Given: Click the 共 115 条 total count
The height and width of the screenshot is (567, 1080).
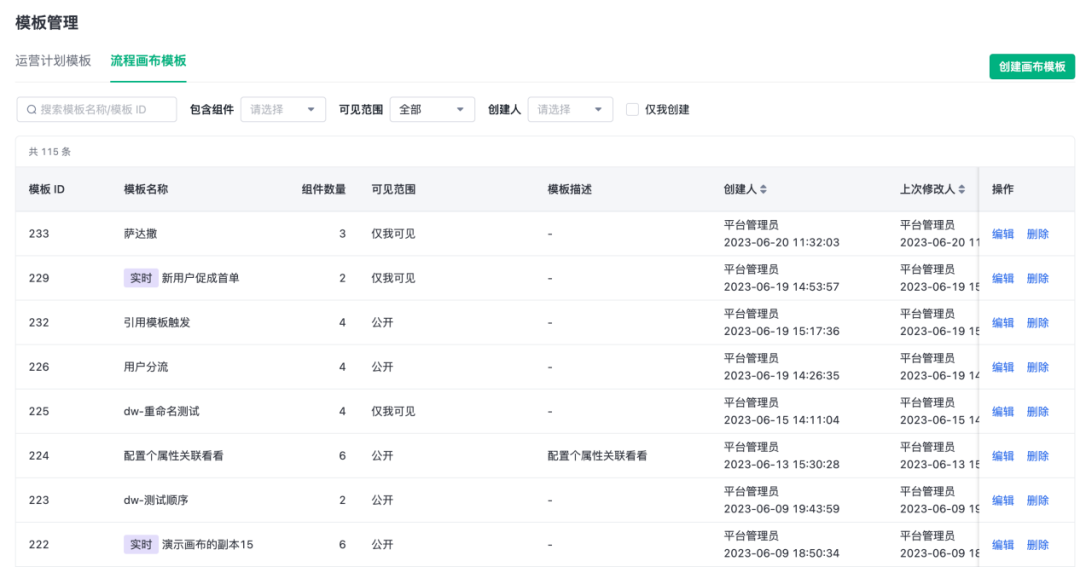Looking at the screenshot, I should (x=50, y=152).
